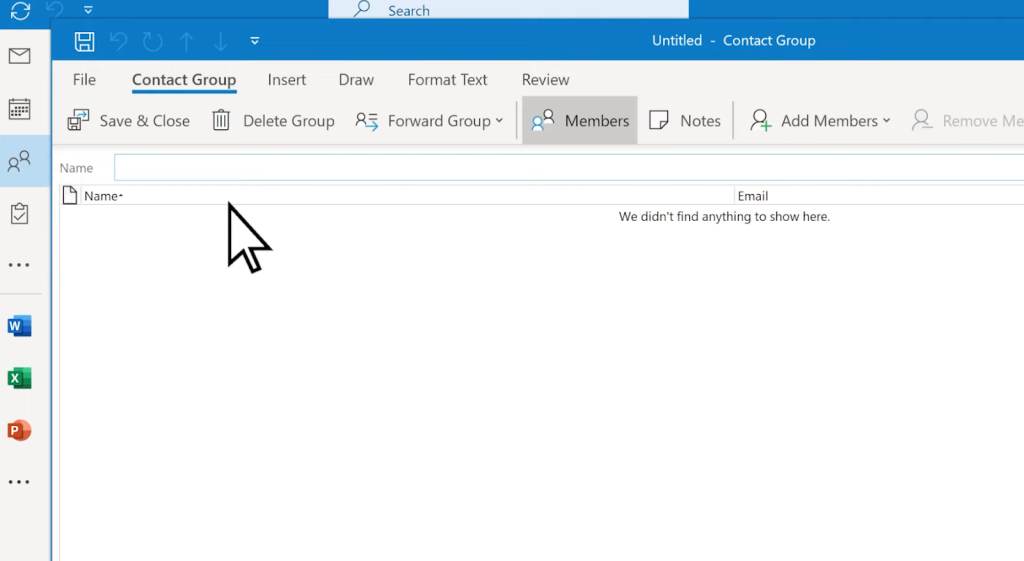Image resolution: width=1024 pixels, height=561 pixels.
Task: Open the Quick Access Toolbar customize arrow
Action: pos(255,41)
